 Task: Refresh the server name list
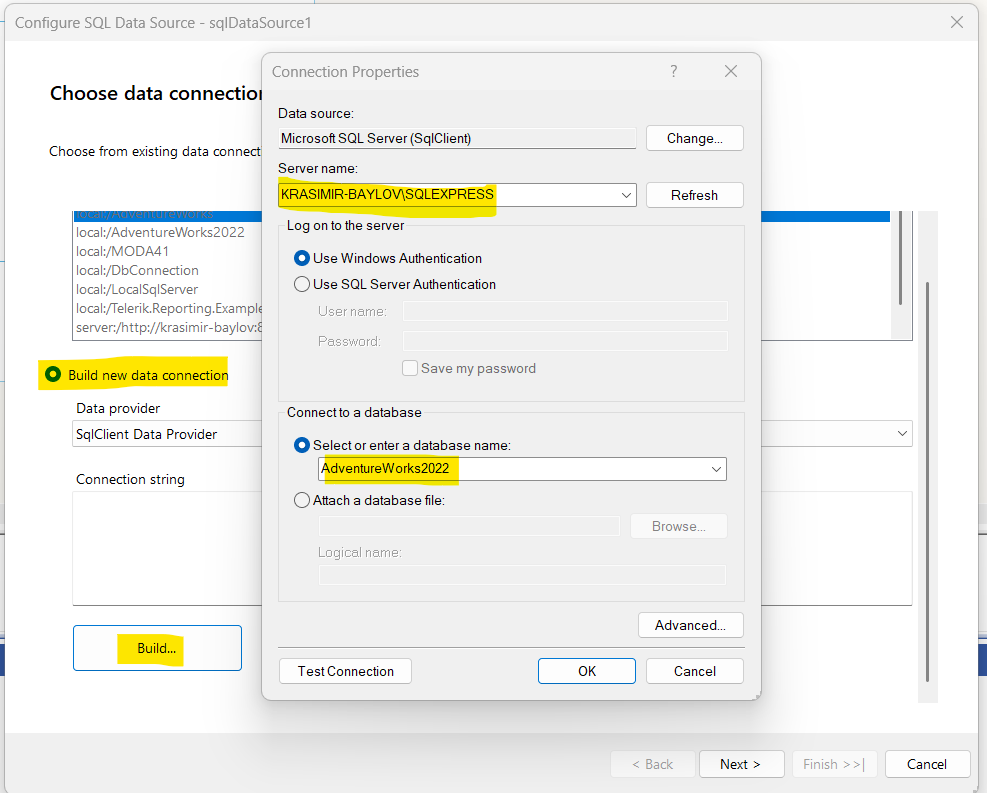click(694, 195)
